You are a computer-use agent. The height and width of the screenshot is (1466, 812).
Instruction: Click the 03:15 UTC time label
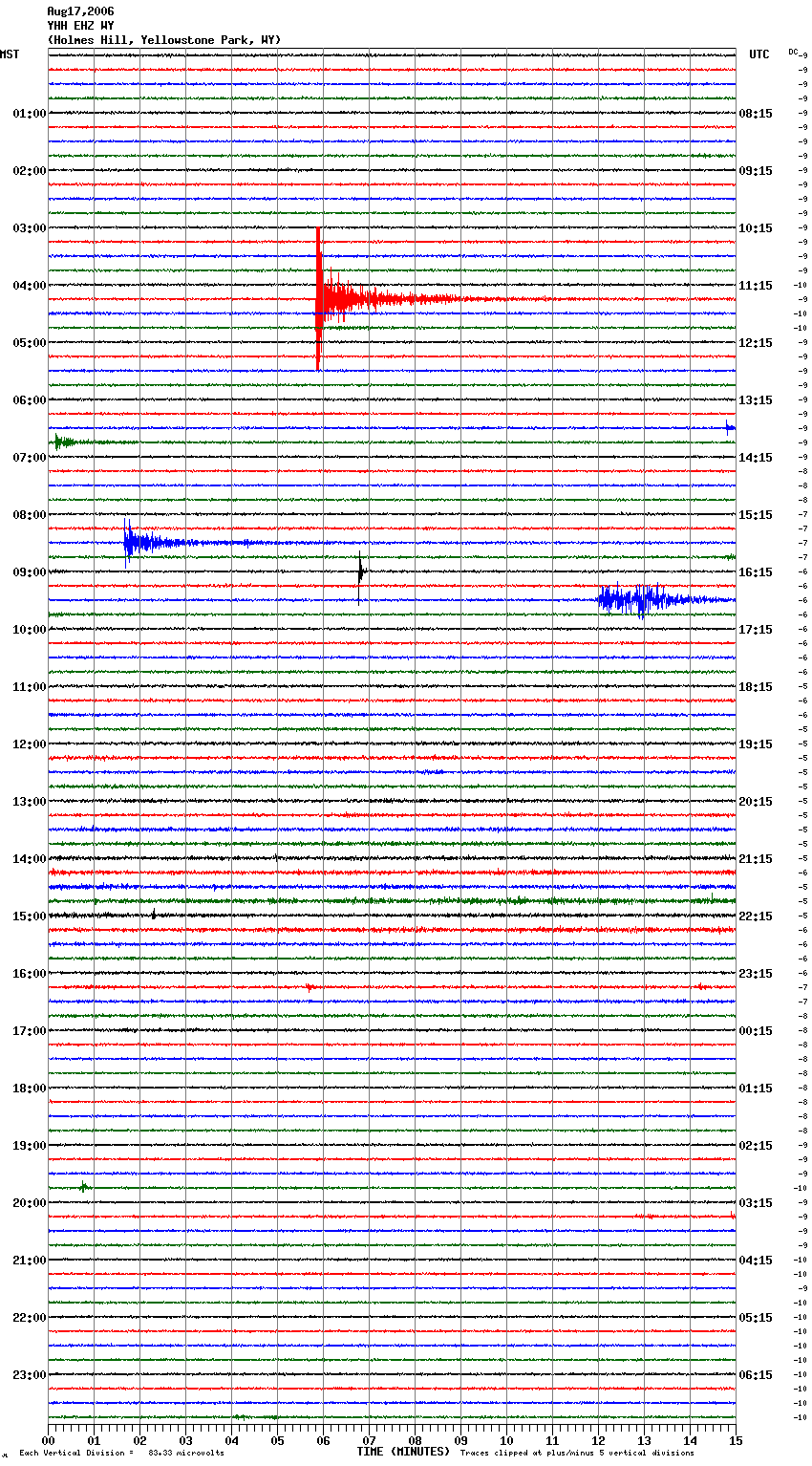click(756, 1203)
